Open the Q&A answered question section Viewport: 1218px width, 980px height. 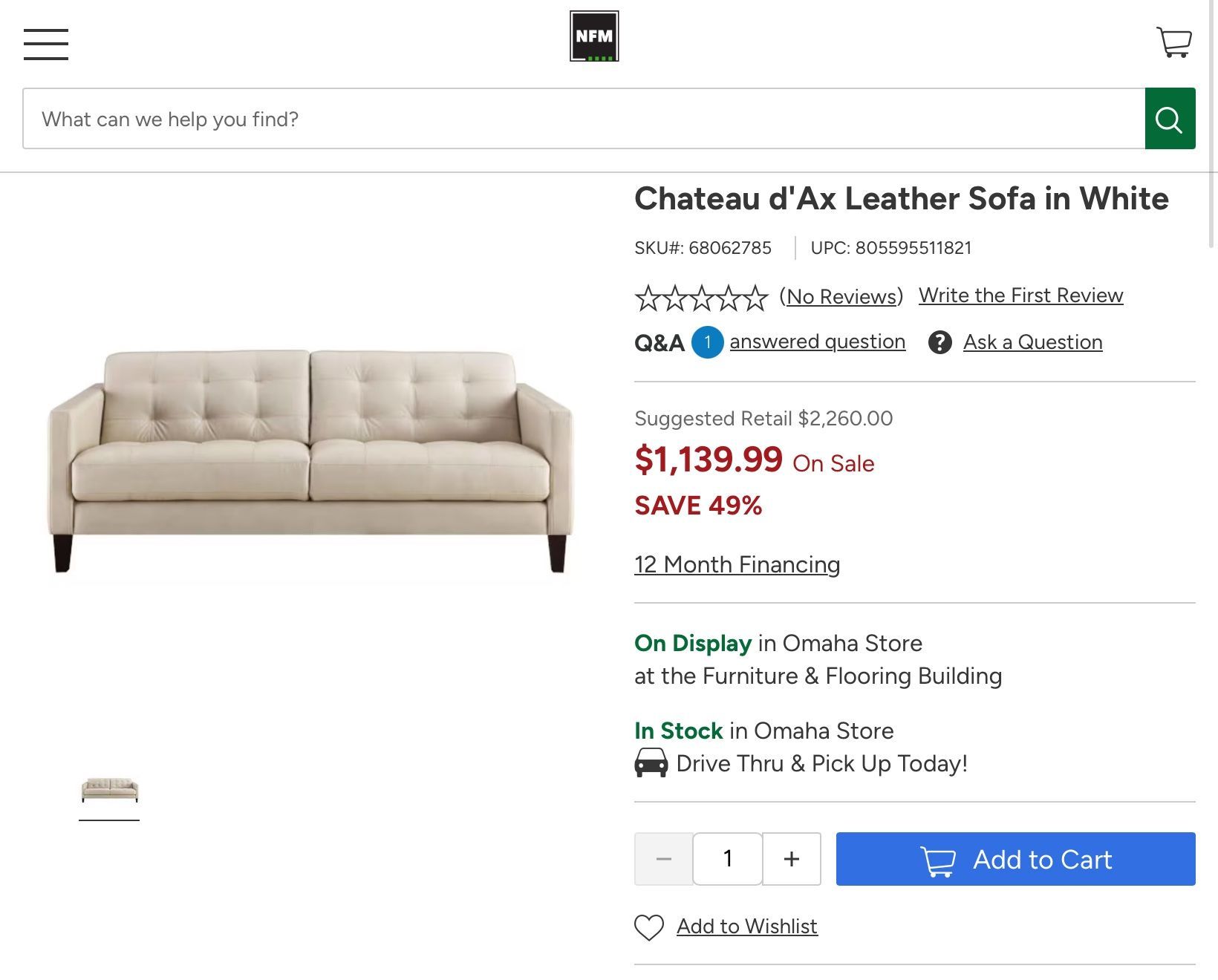(x=817, y=342)
